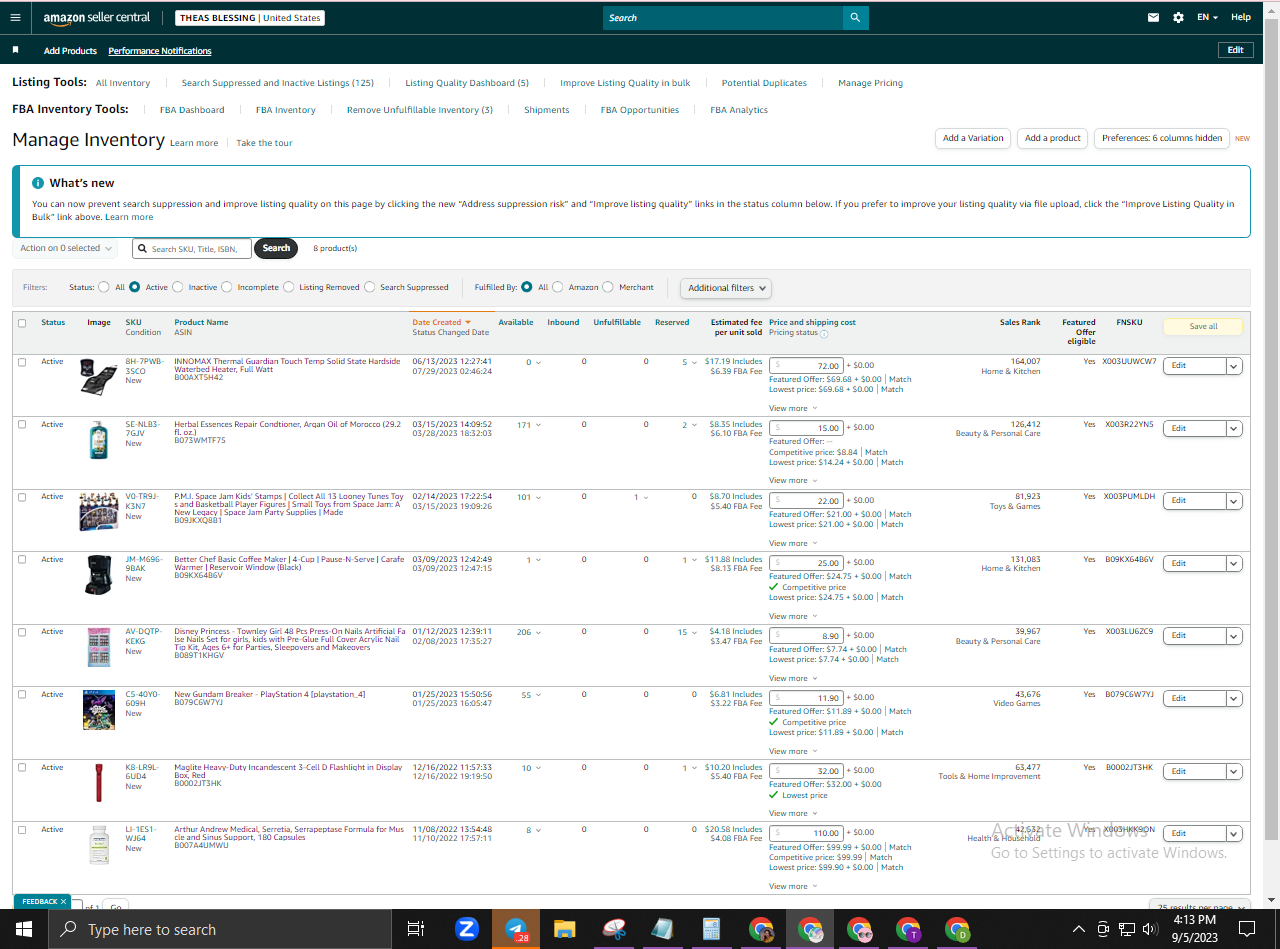Open Telegram from the taskbar
The image size is (1280, 949).
tap(515, 929)
